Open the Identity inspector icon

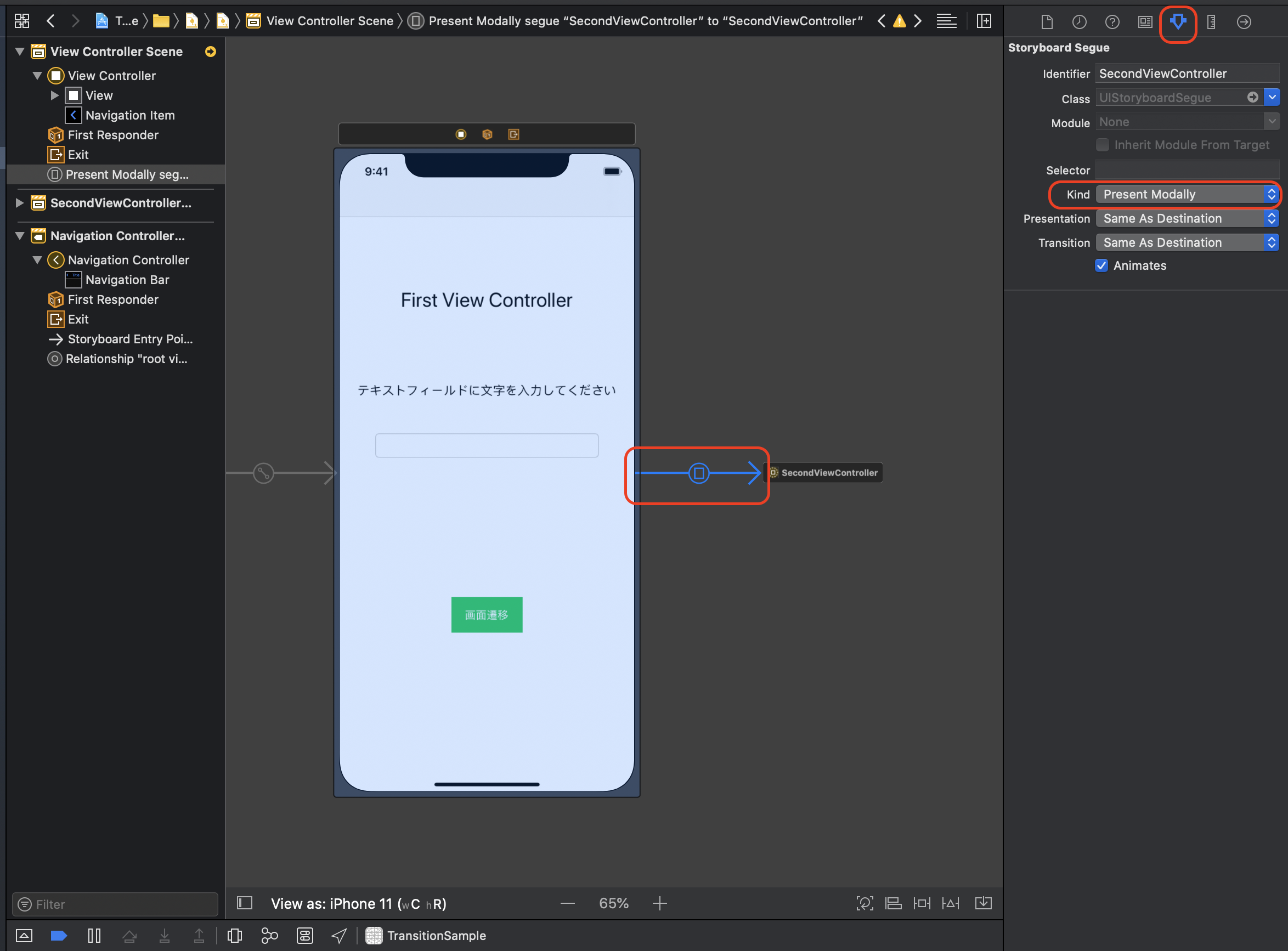pos(1145,22)
